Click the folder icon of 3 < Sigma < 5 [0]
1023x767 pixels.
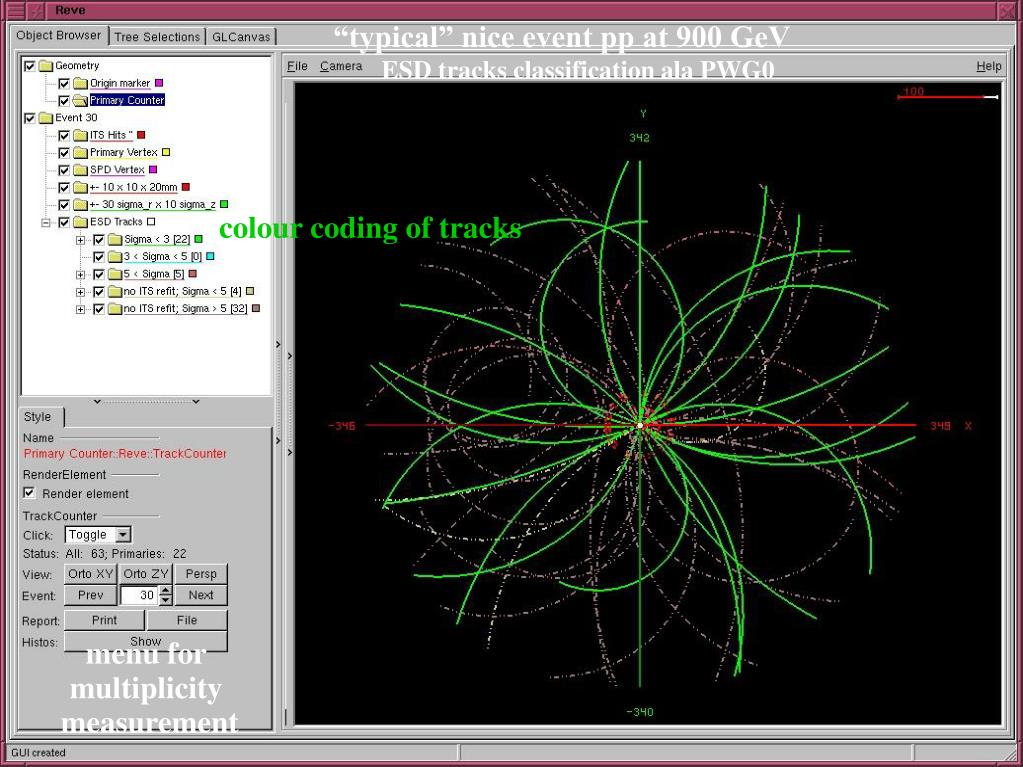click(x=115, y=257)
